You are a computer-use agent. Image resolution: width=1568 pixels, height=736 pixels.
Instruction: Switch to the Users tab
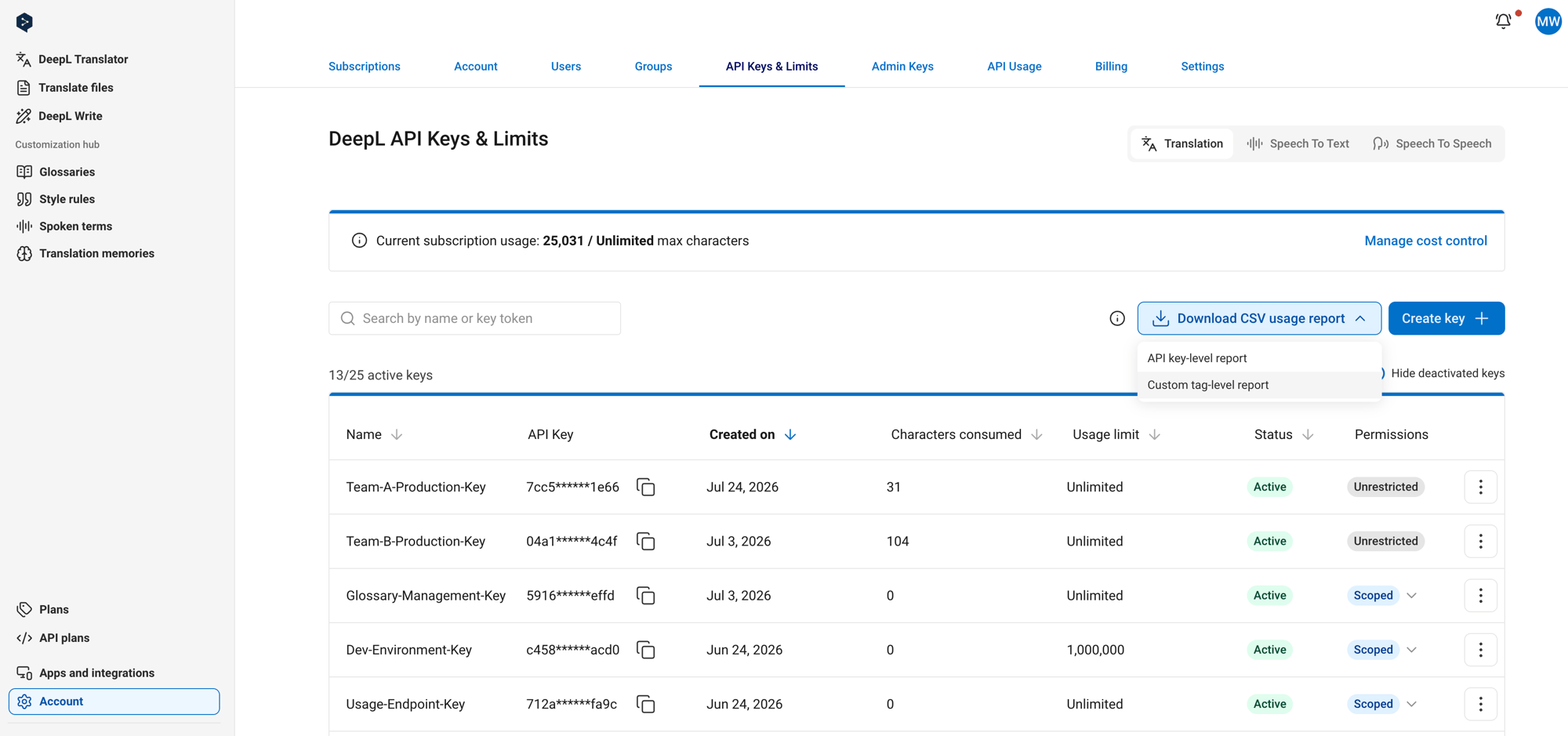566,67
